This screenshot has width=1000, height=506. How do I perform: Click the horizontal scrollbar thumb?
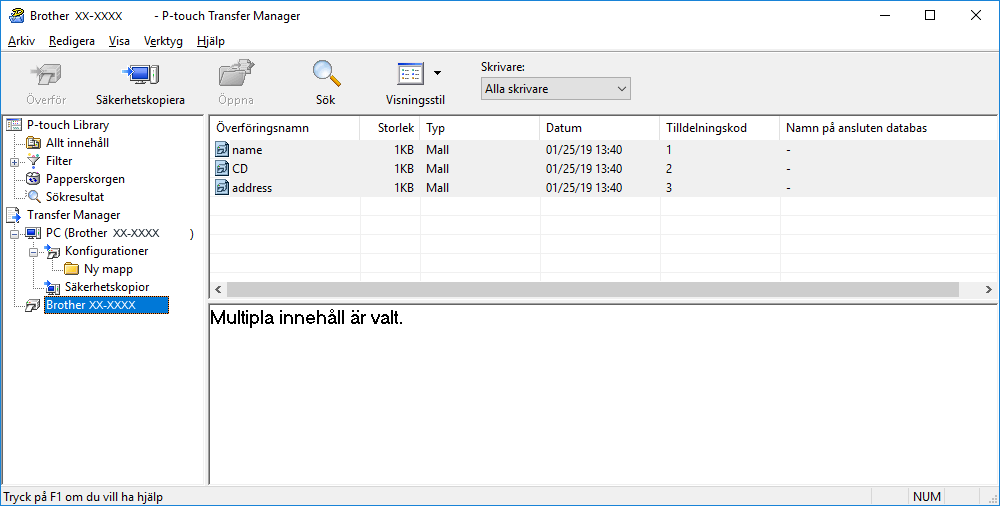tap(592, 290)
